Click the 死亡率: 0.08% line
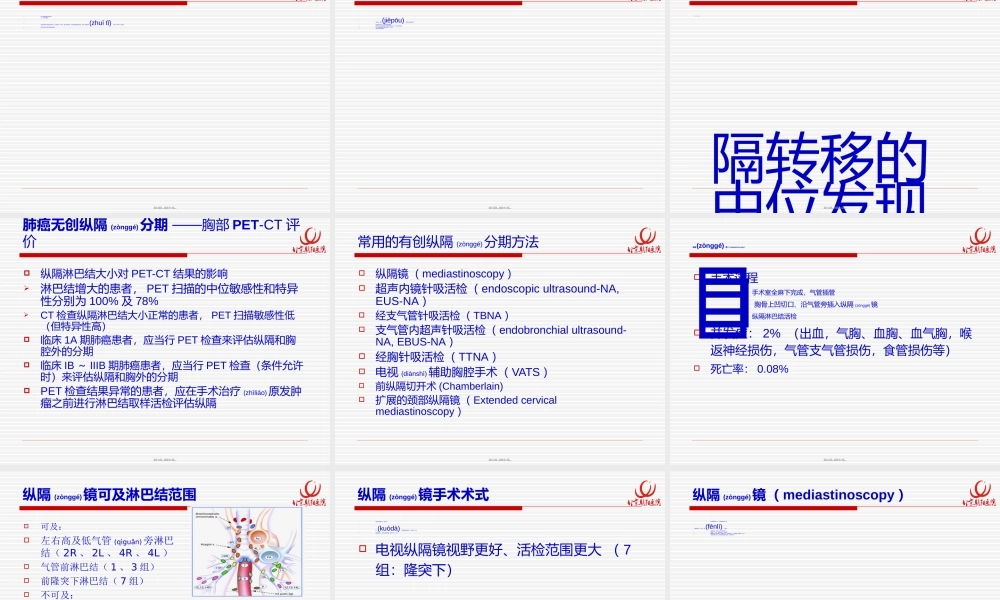Screen dimensions: 1000x600 [749, 369]
